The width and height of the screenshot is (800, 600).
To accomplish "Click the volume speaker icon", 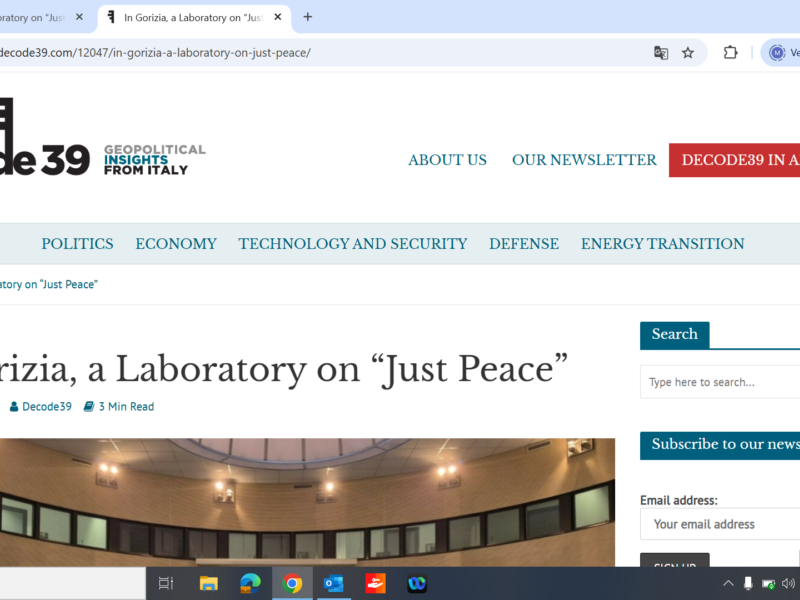I will pos(788,584).
